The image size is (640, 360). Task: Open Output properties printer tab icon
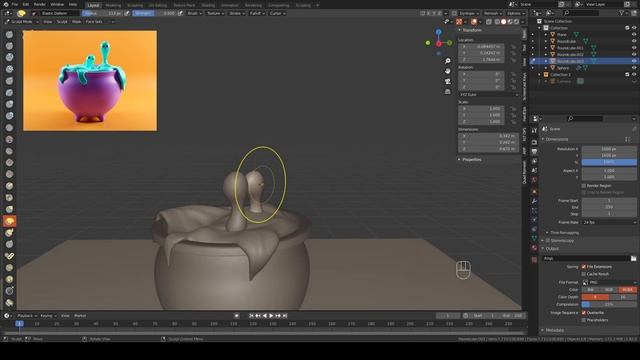point(534,151)
